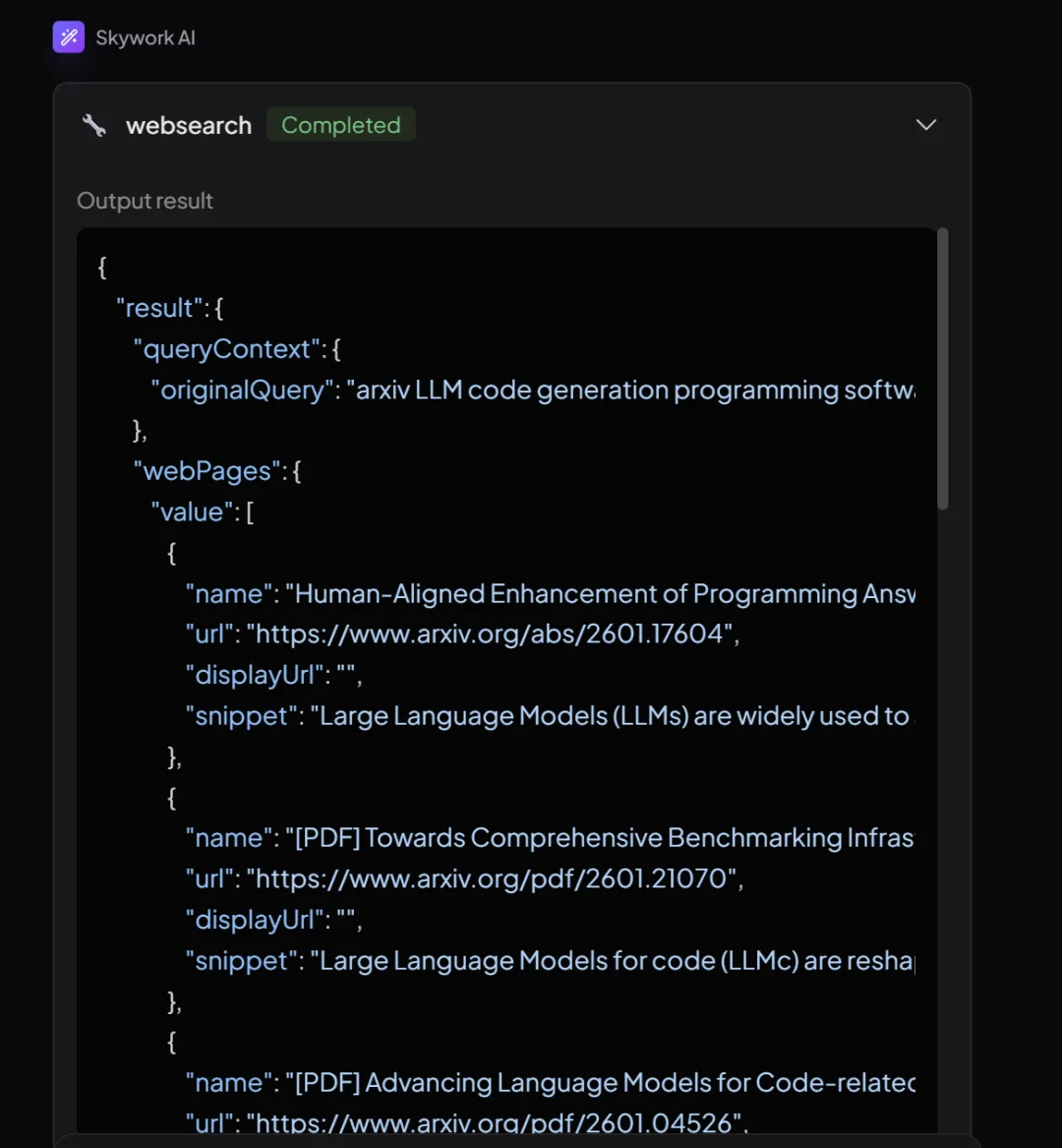
Task: Click the Advancing Language Models result name
Action: [x=604, y=1082]
